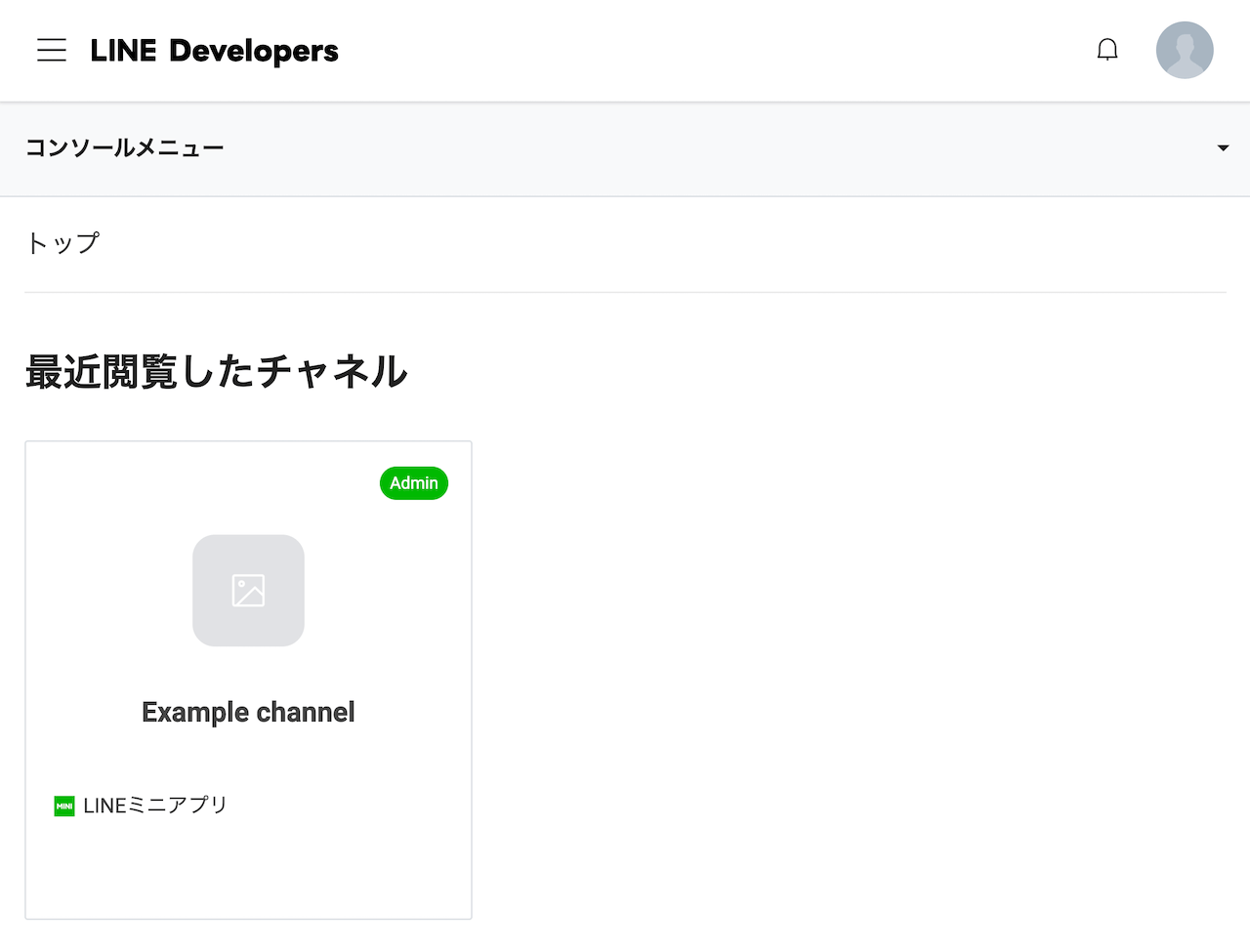Click the LINEミニアプリ channel type label
This screenshot has width=1250, height=952.
click(x=154, y=805)
